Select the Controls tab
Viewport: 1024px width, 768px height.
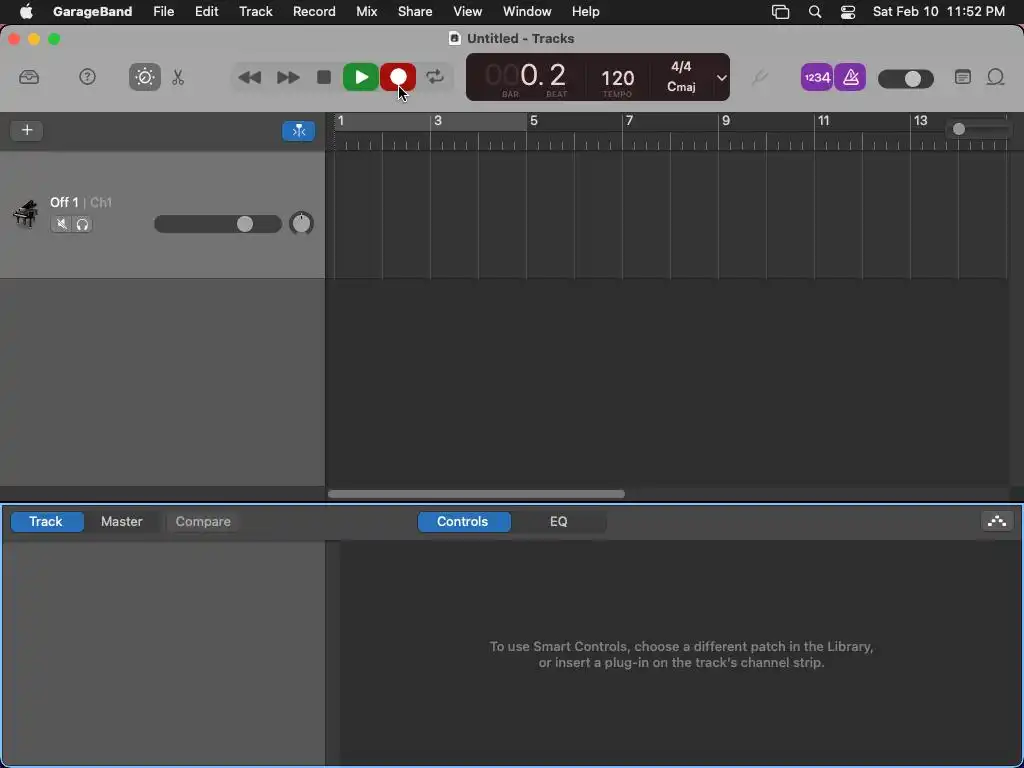(x=462, y=521)
